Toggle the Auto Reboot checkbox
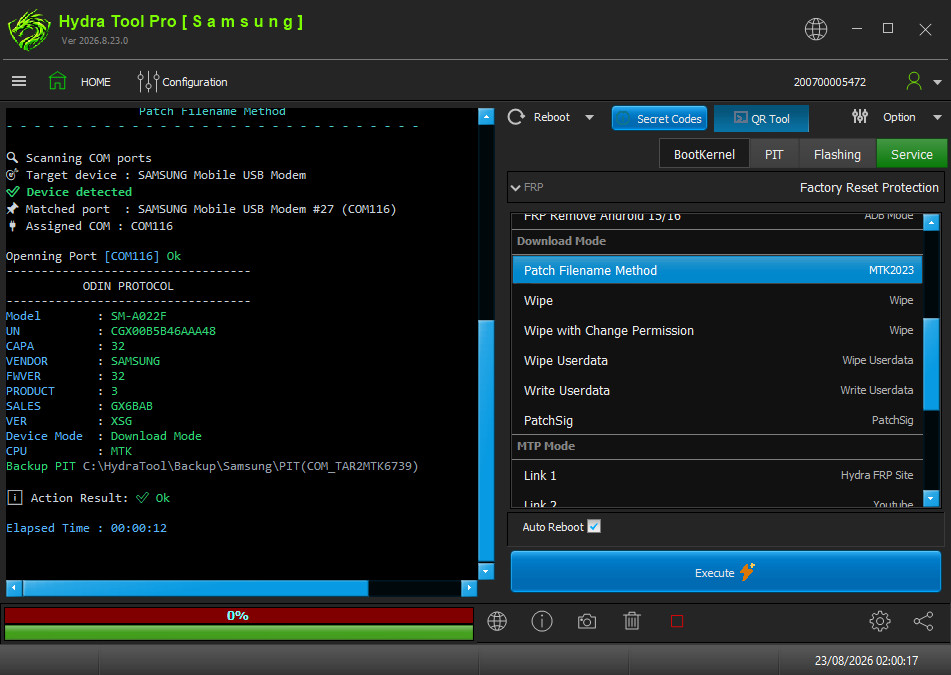The height and width of the screenshot is (675, 951). pos(594,526)
